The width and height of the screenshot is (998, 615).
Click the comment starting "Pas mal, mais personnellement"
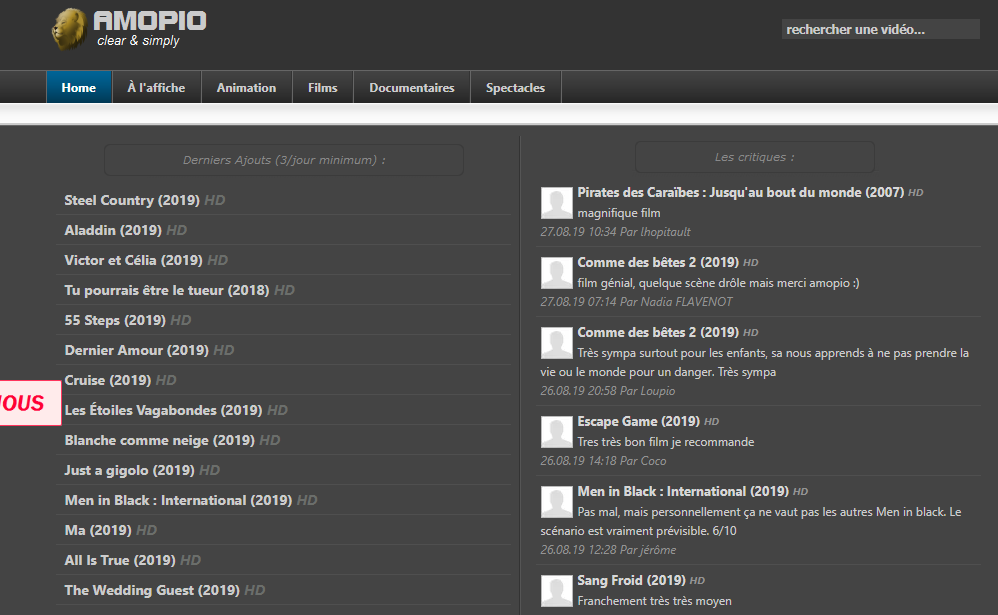point(751,521)
